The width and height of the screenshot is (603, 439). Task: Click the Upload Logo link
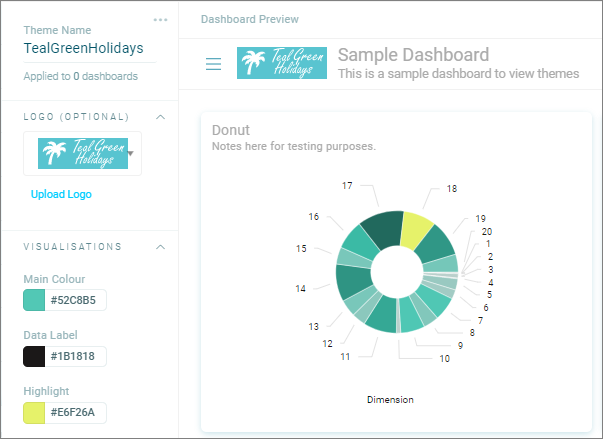pyautogui.click(x=61, y=194)
